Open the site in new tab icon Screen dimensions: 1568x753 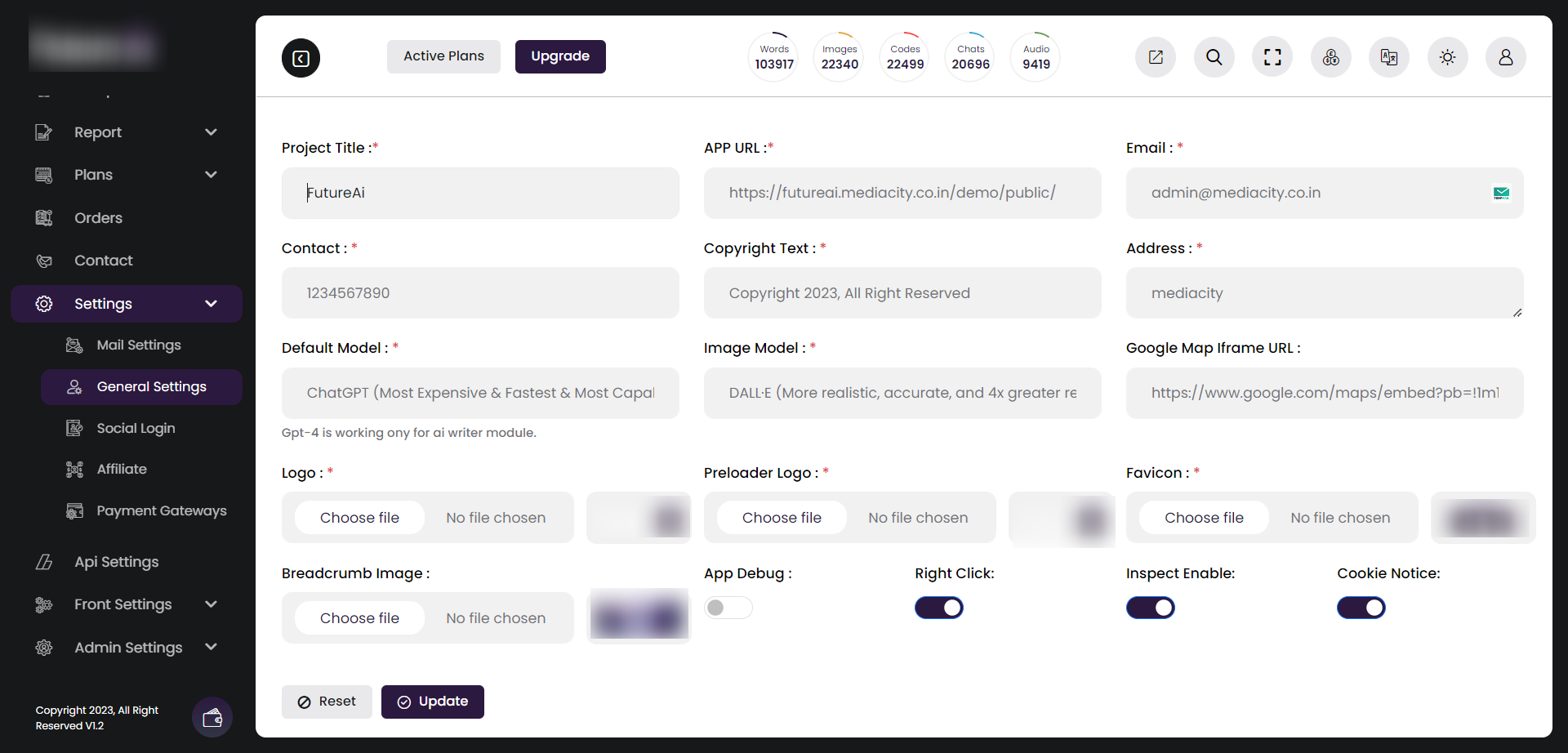pyautogui.click(x=1156, y=57)
